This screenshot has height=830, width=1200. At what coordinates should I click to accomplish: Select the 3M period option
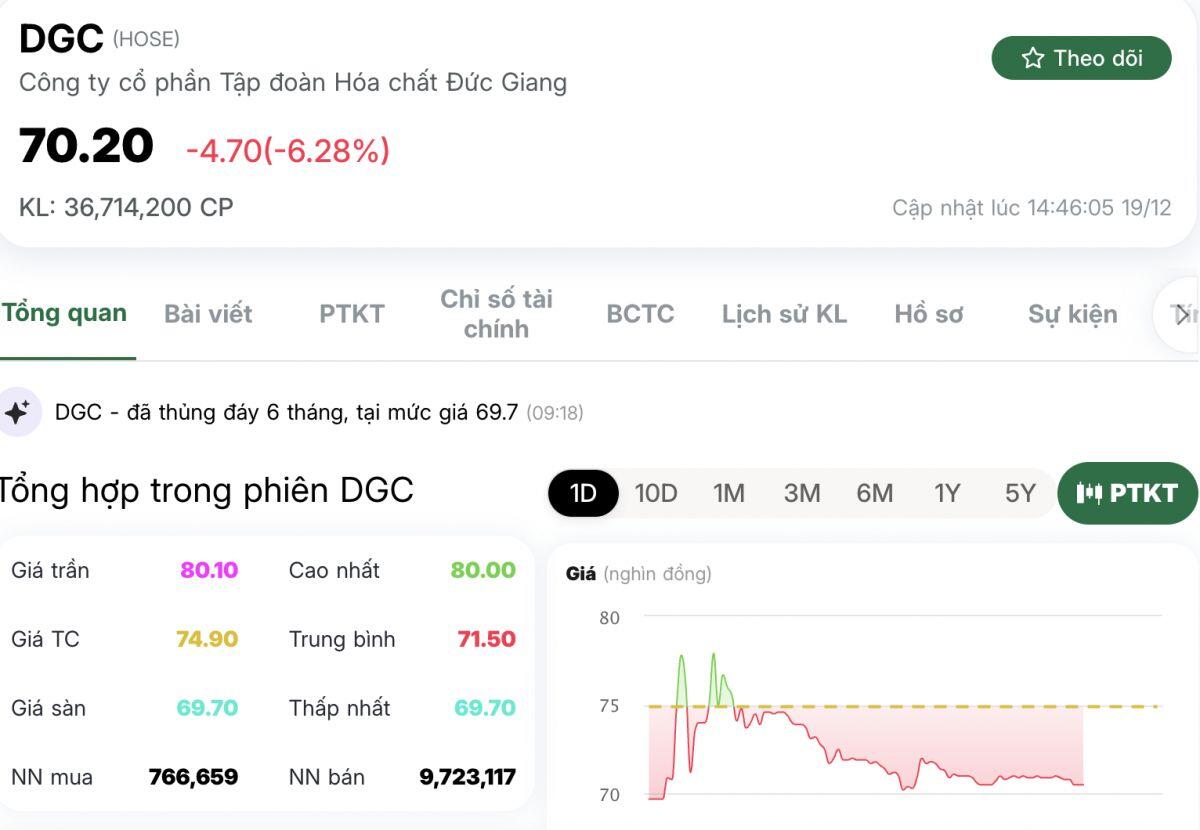pyautogui.click(x=803, y=493)
